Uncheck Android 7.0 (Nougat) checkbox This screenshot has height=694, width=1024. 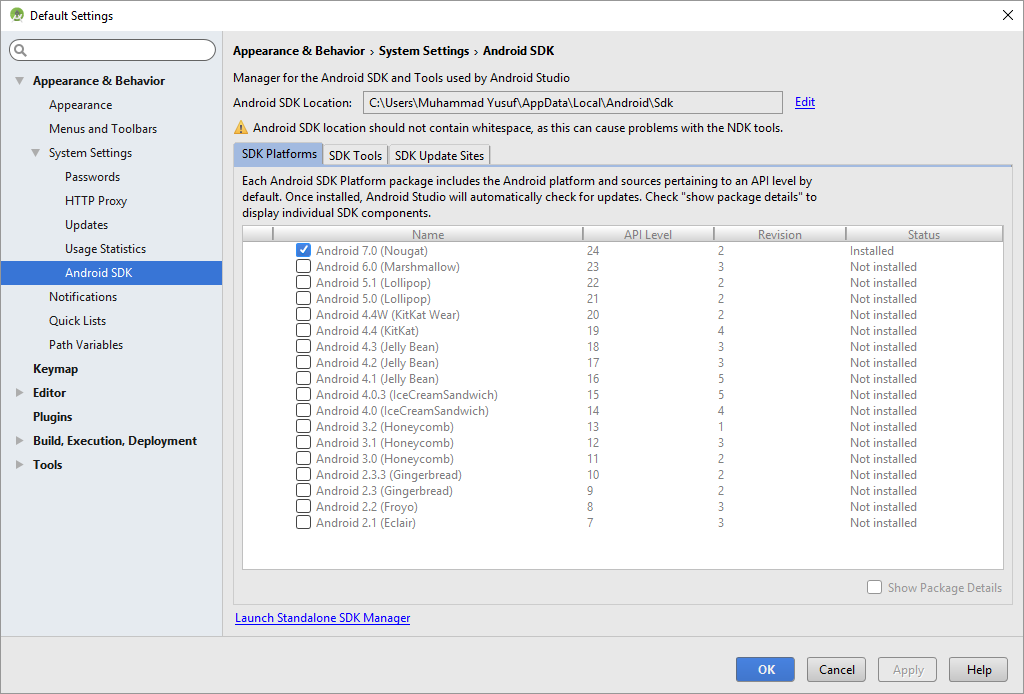[x=303, y=250]
